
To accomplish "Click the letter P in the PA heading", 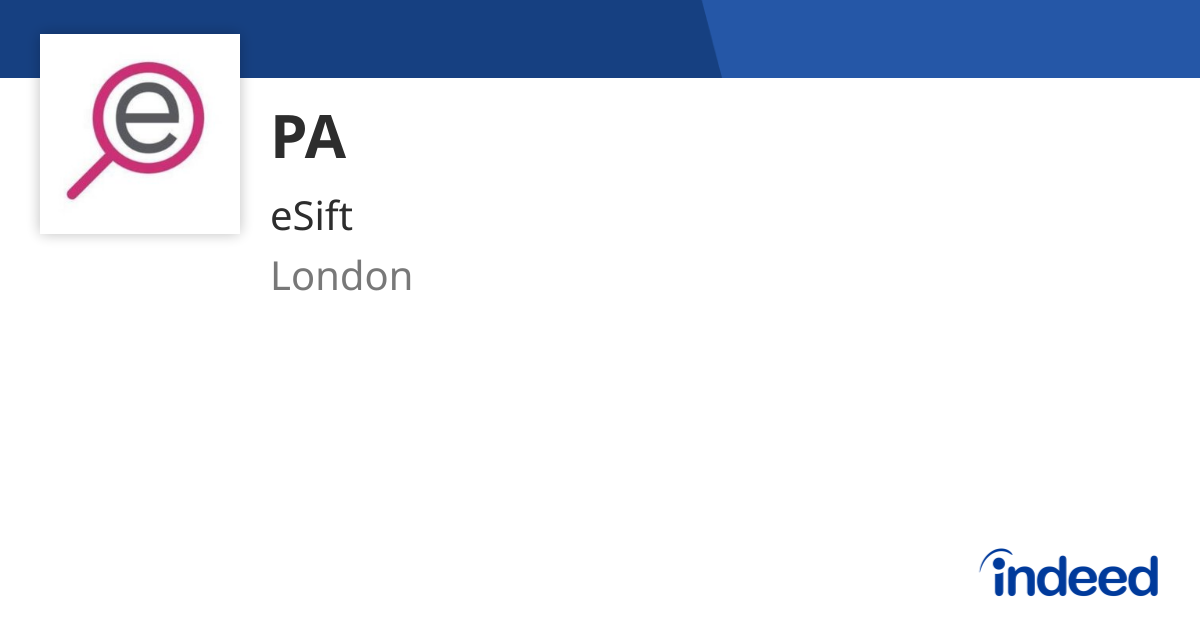I will (x=288, y=139).
